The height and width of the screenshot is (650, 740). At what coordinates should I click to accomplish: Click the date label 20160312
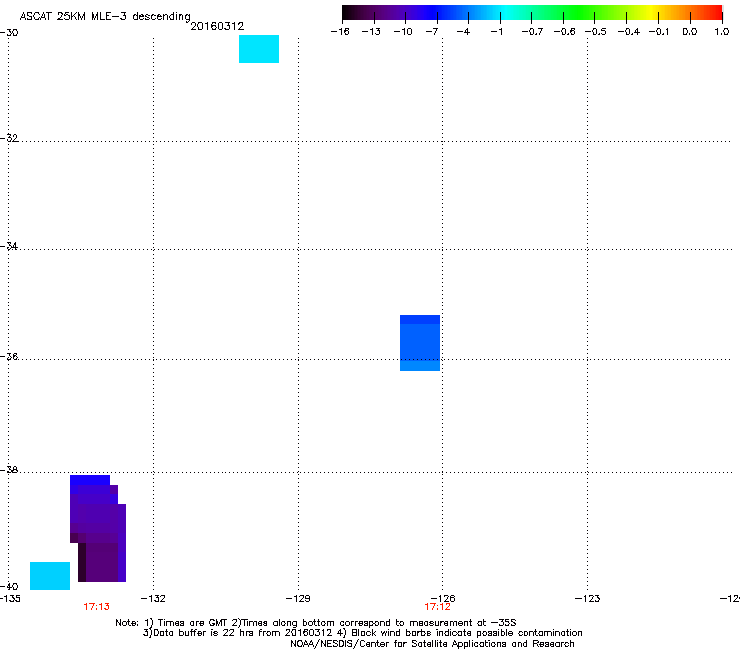217,26
